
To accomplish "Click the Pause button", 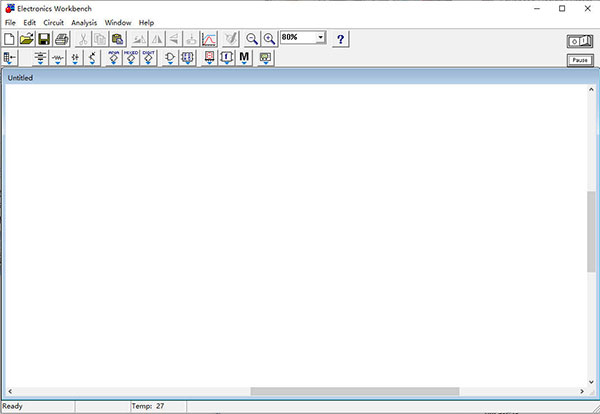I will (x=580, y=60).
